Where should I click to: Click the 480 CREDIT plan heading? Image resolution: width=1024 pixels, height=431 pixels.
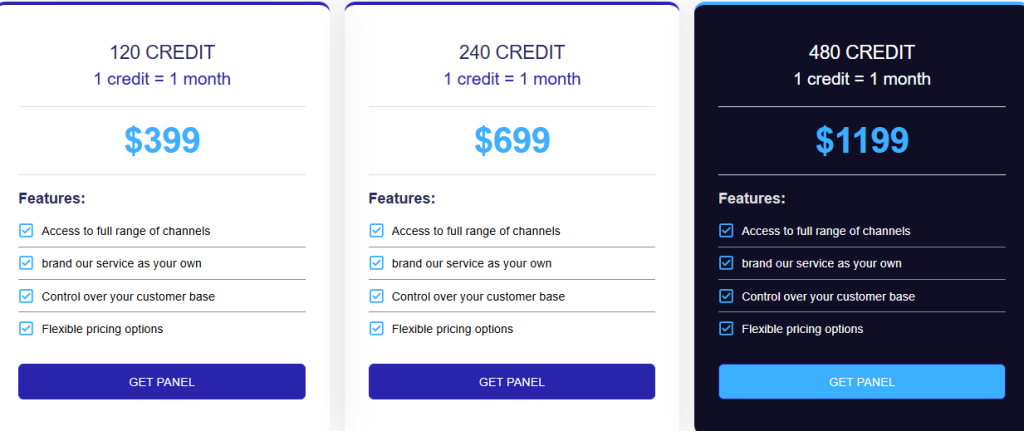pos(862,53)
